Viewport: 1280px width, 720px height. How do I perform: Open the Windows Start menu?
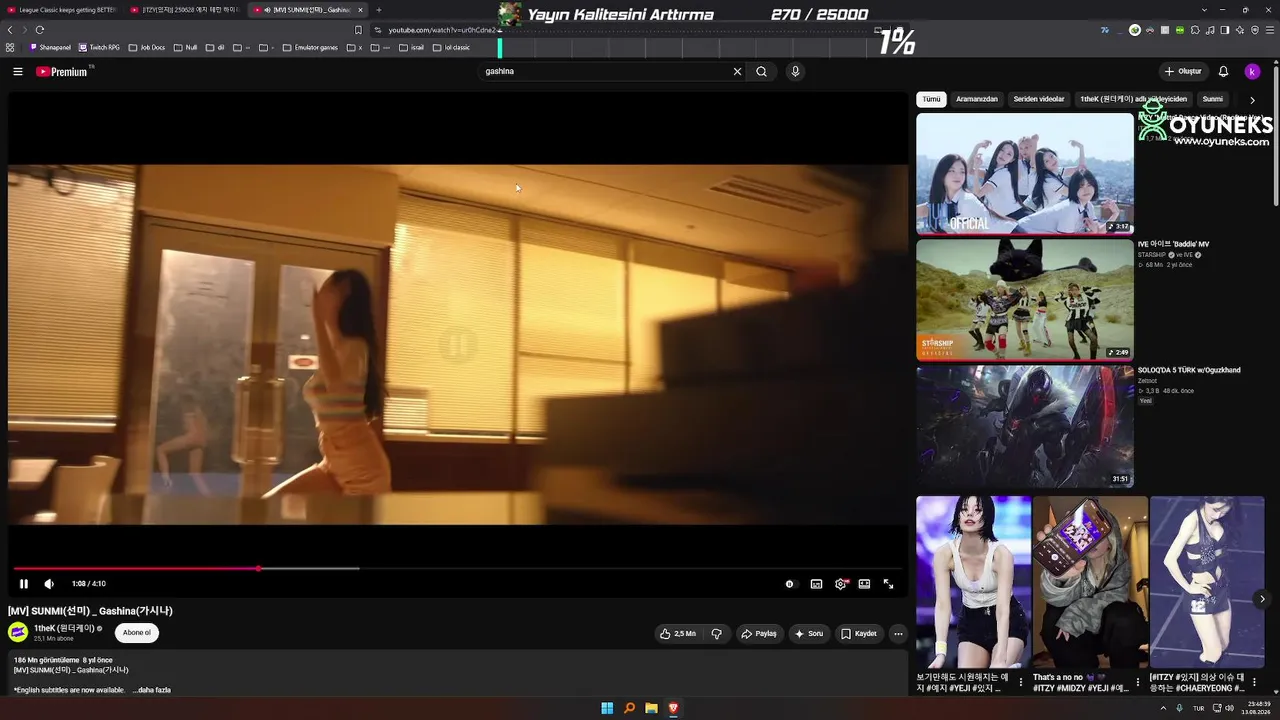pyautogui.click(x=607, y=708)
